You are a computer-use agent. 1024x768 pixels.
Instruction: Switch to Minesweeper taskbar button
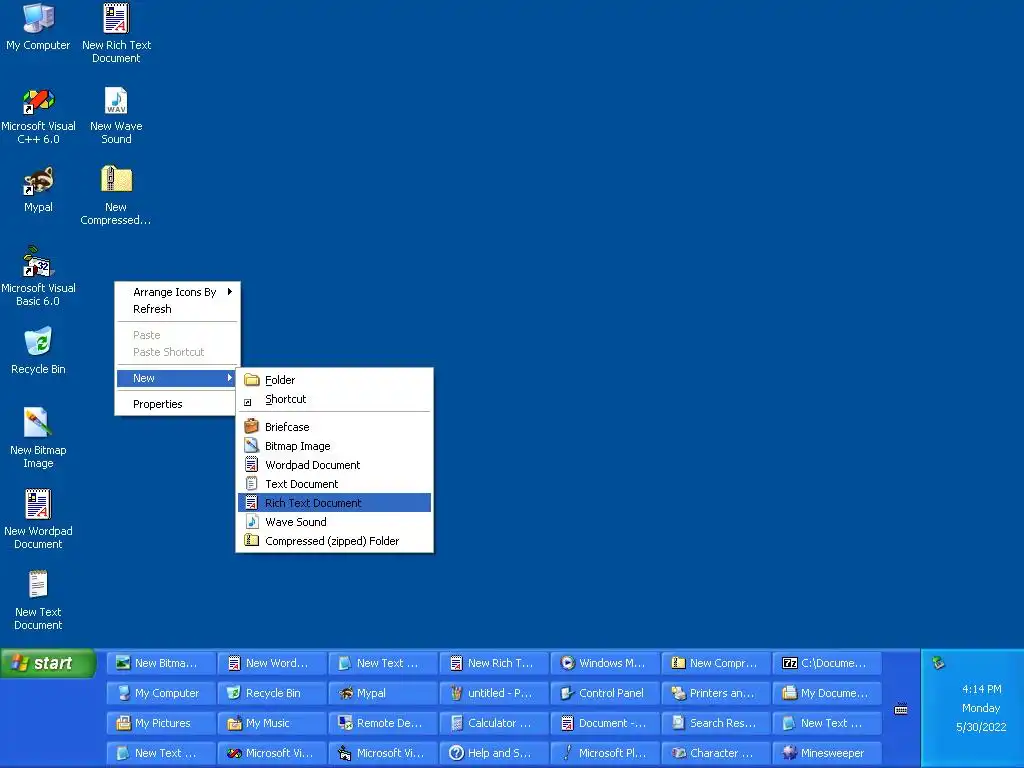827,753
